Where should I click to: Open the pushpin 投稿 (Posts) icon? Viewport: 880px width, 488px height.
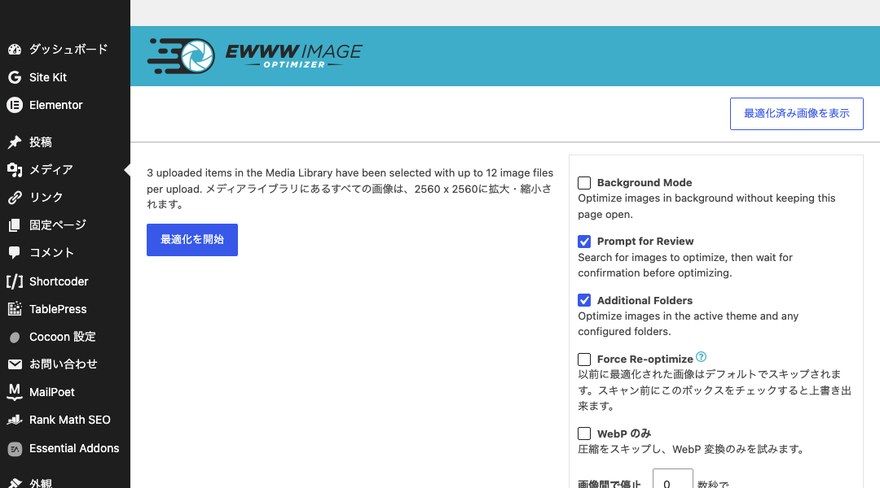pos(15,142)
